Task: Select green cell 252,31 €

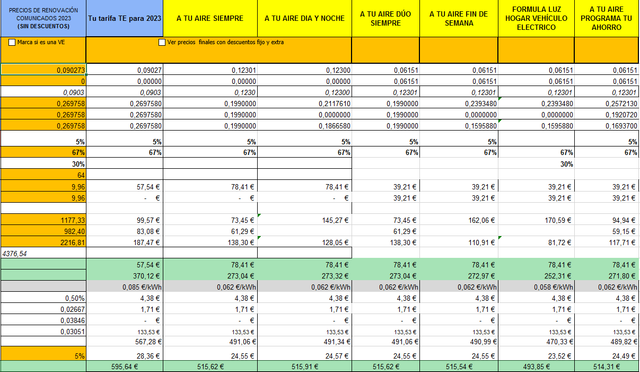Action: (x=536, y=276)
